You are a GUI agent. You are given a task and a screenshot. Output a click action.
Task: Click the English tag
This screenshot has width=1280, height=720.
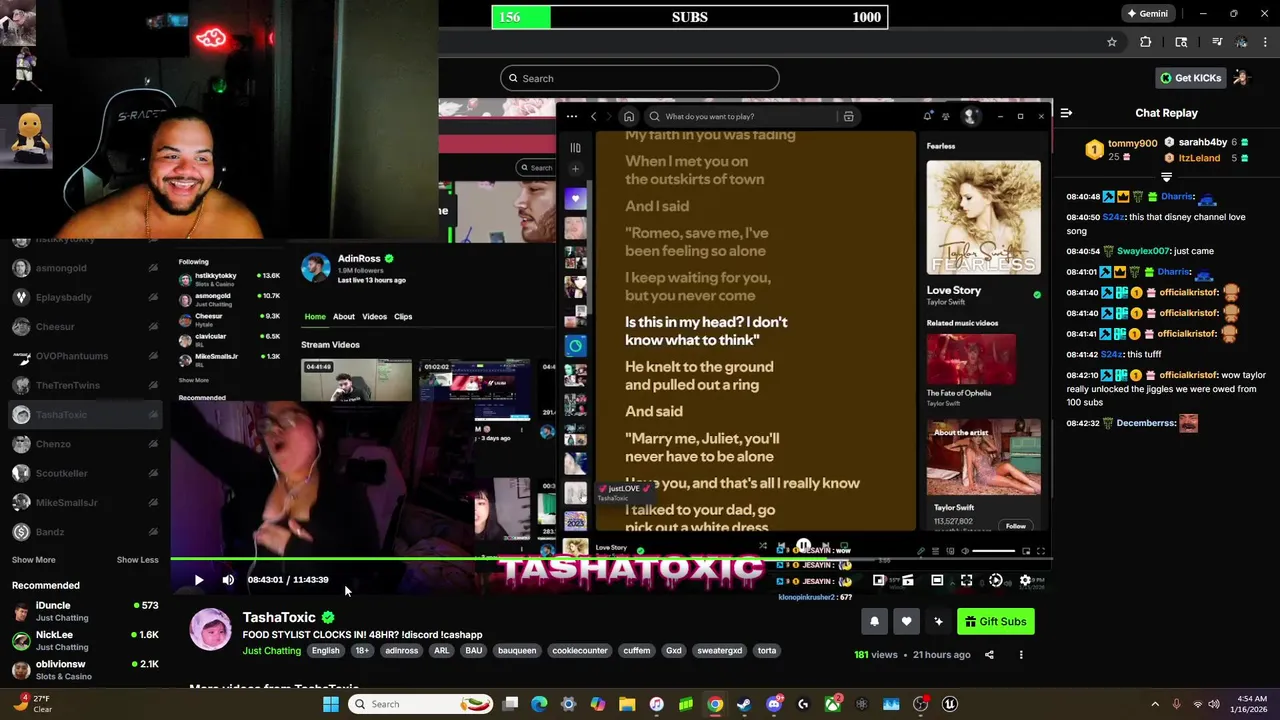(x=325, y=651)
